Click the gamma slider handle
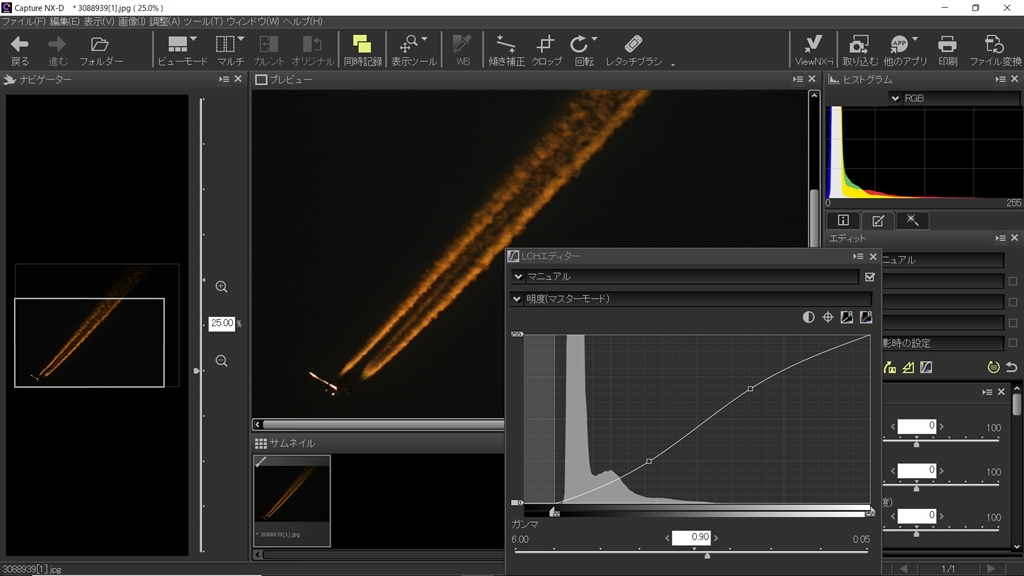 (707, 555)
